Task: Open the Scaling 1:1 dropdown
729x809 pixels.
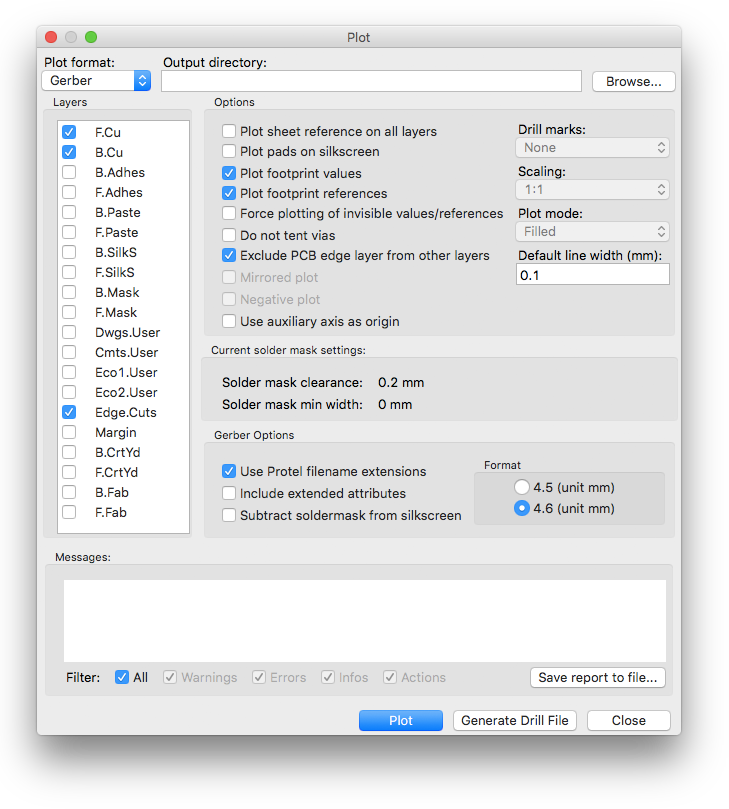Action: (592, 190)
